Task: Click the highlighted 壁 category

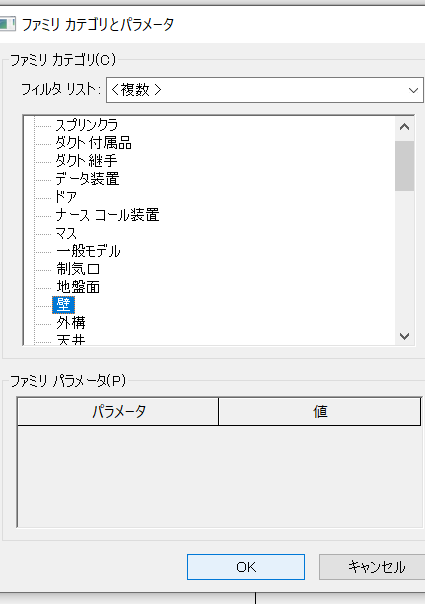Action: click(x=64, y=305)
